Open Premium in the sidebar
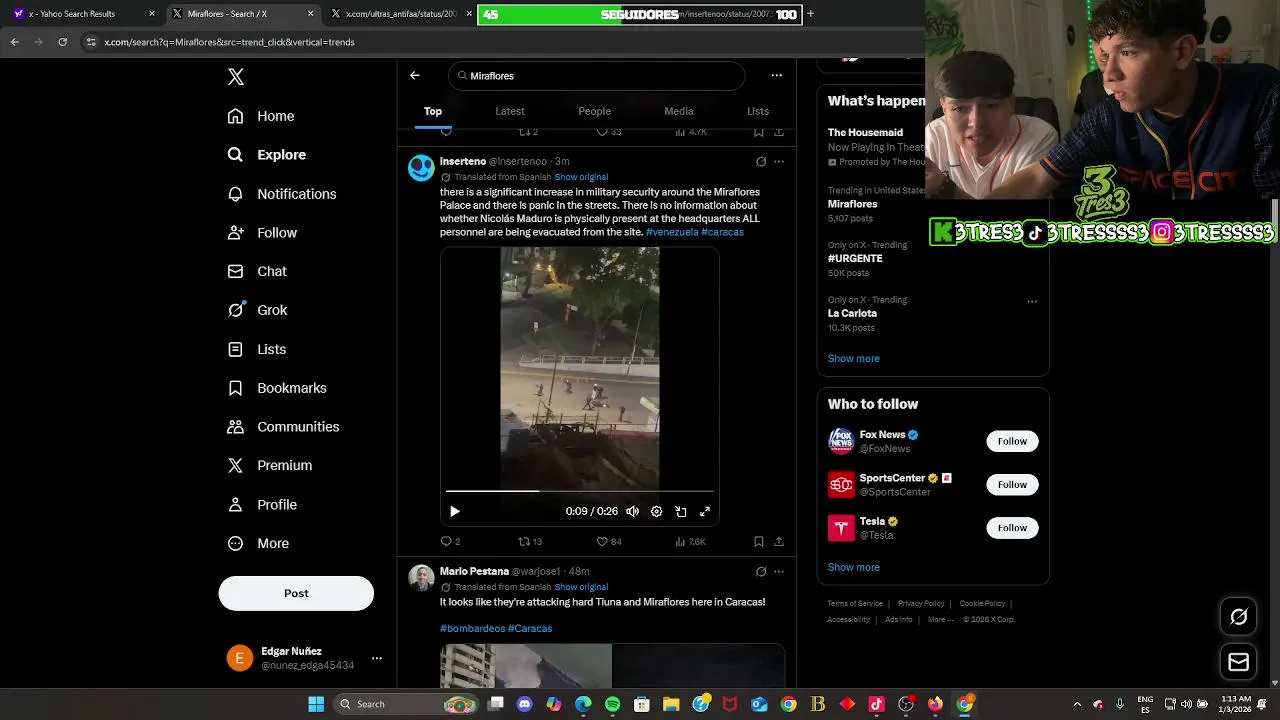This screenshot has height=720, width=1280. coord(270,465)
